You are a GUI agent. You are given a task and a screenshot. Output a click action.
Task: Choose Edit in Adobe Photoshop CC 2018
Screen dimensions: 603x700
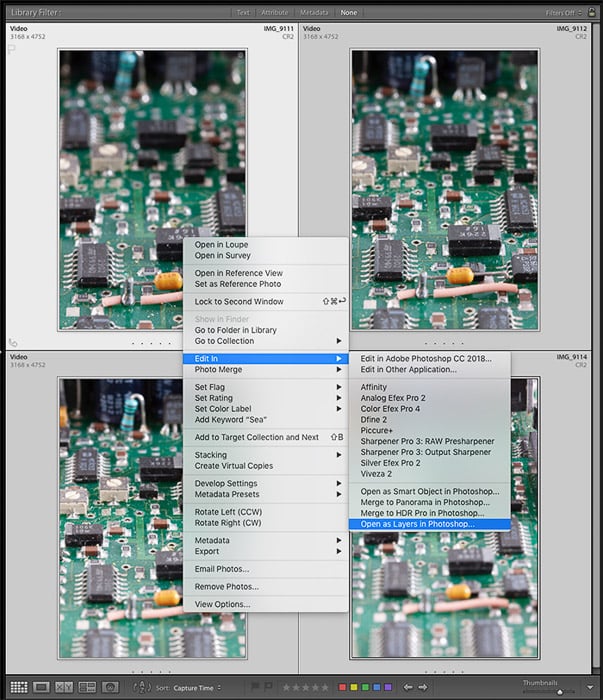click(x=429, y=358)
